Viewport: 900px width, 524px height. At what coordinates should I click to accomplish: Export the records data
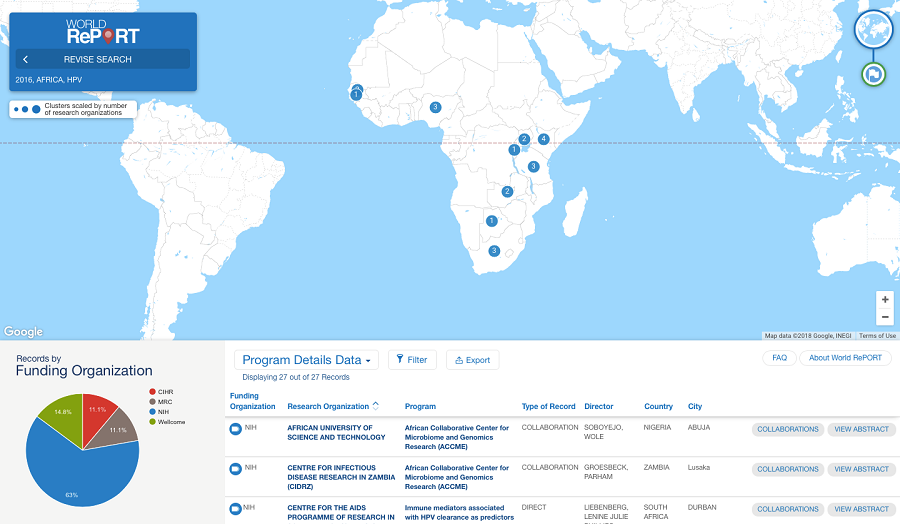pyautogui.click(x=472, y=360)
